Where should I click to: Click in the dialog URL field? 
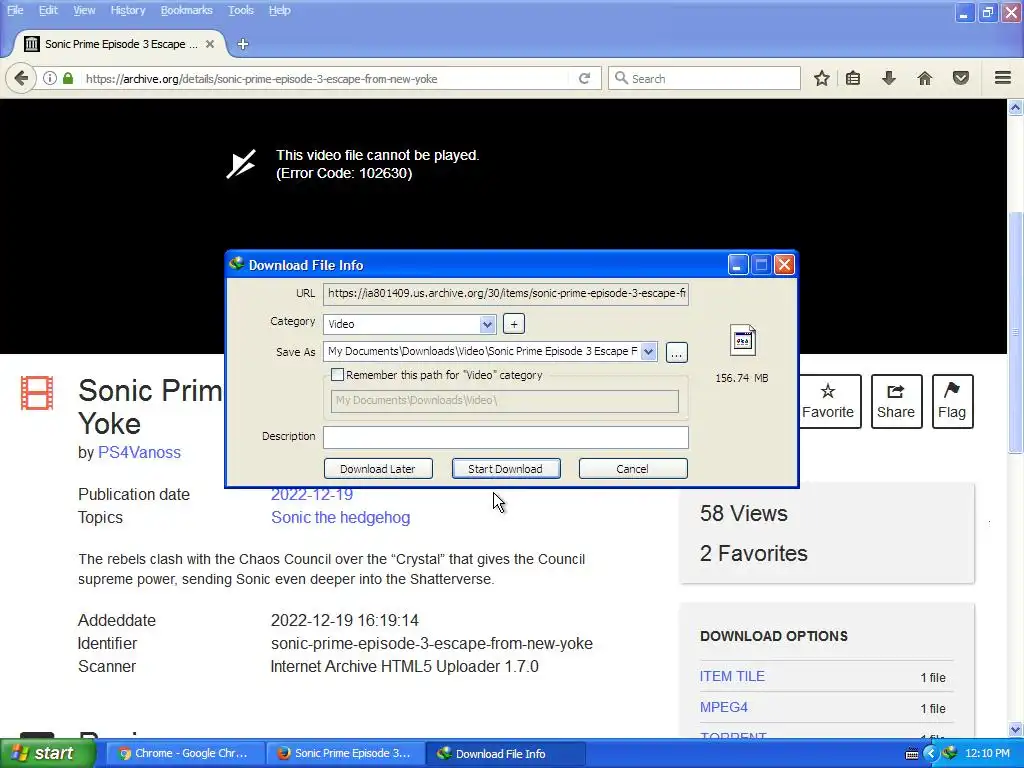pos(506,293)
